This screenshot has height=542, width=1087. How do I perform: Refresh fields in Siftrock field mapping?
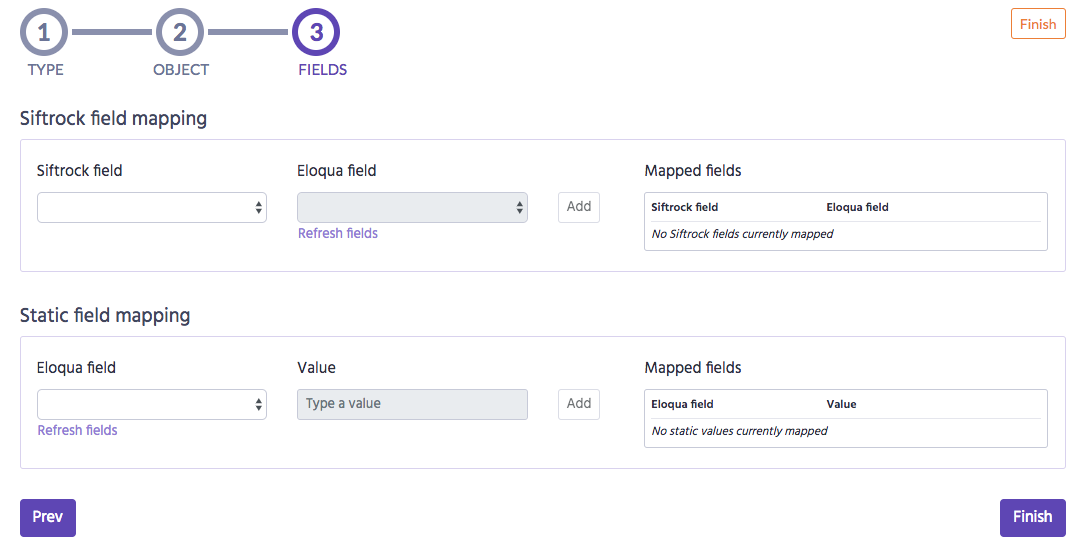(x=338, y=234)
